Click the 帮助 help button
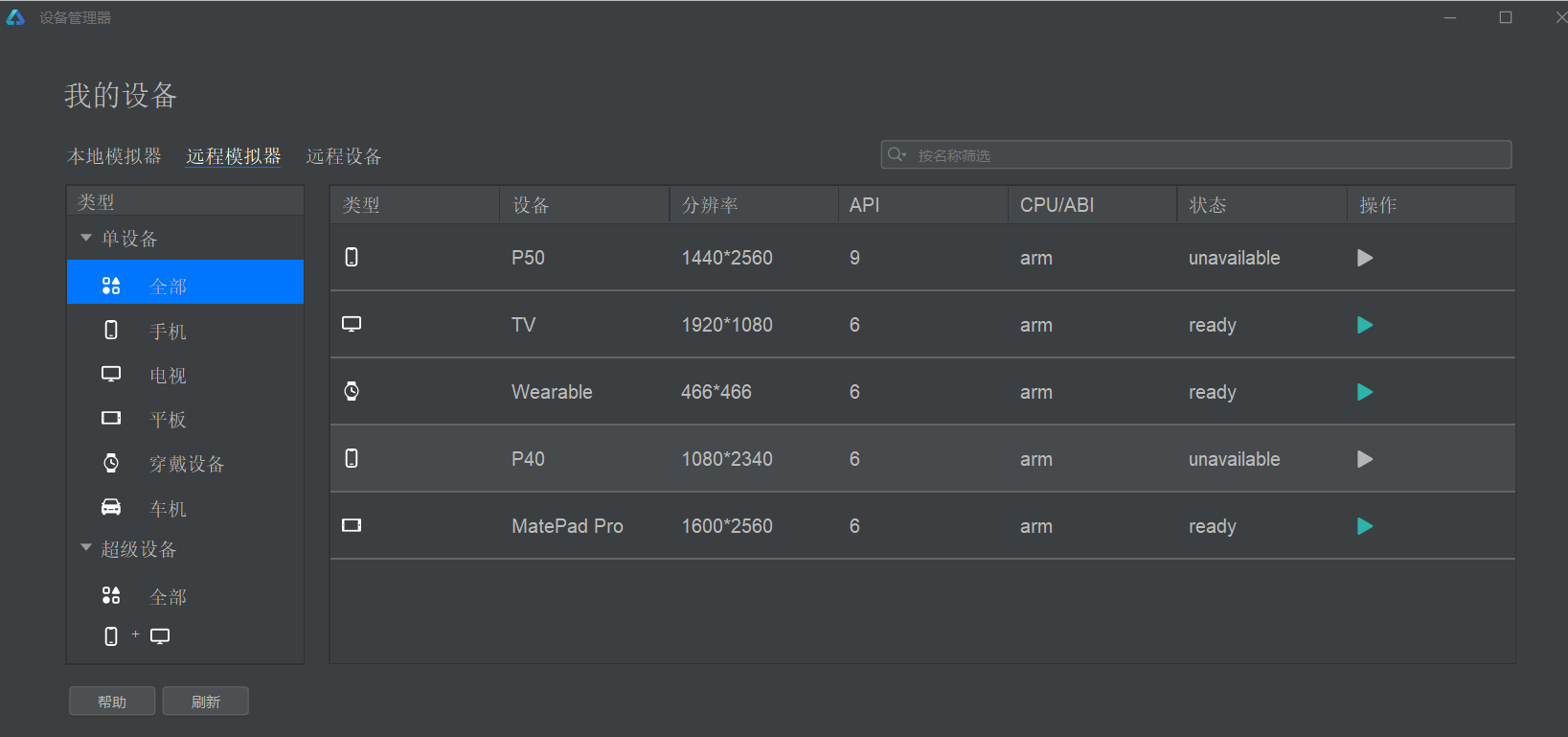This screenshot has height=737, width=1568. pyautogui.click(x=112, y=702)
